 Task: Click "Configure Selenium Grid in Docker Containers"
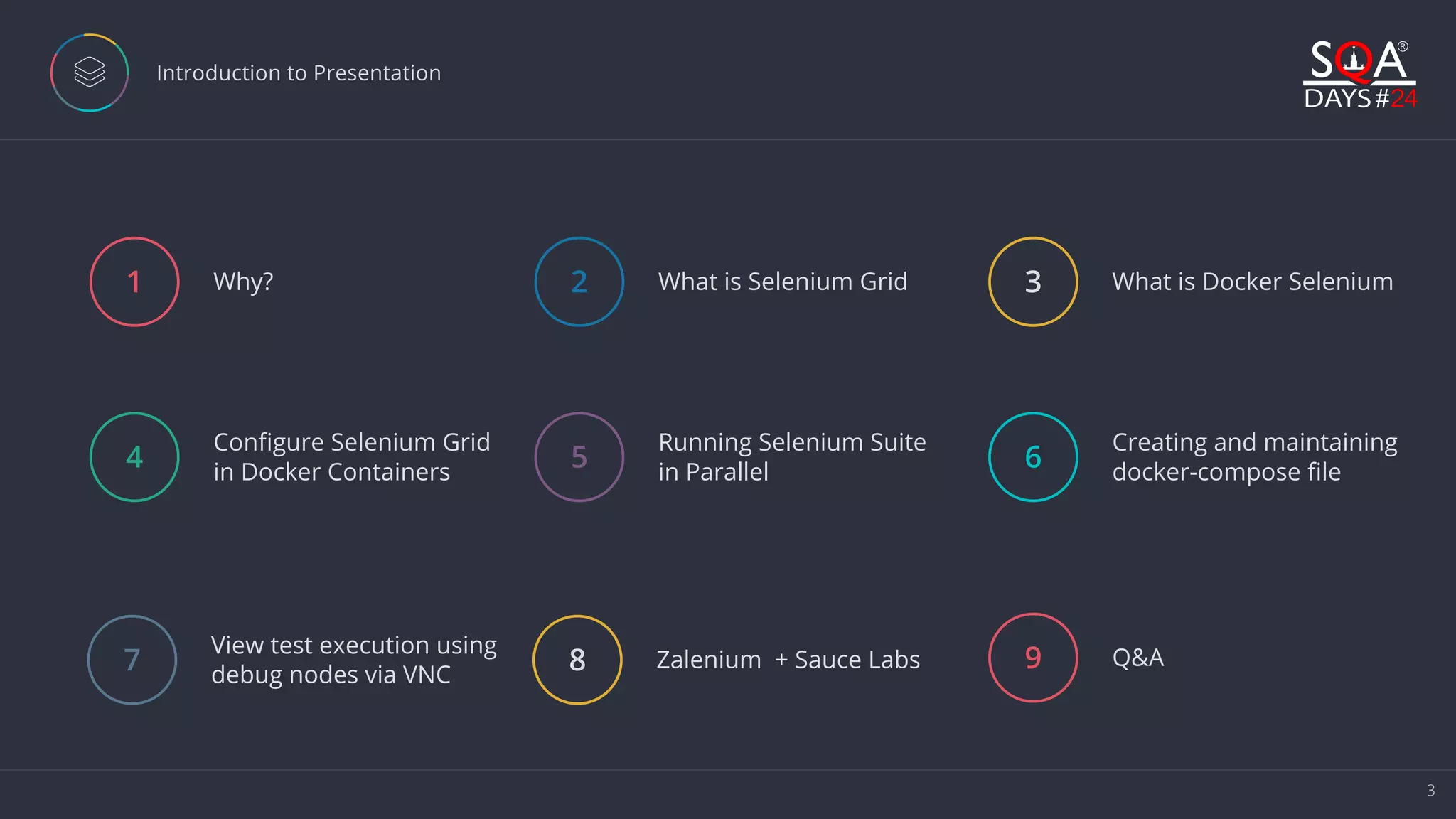point(352,457)
